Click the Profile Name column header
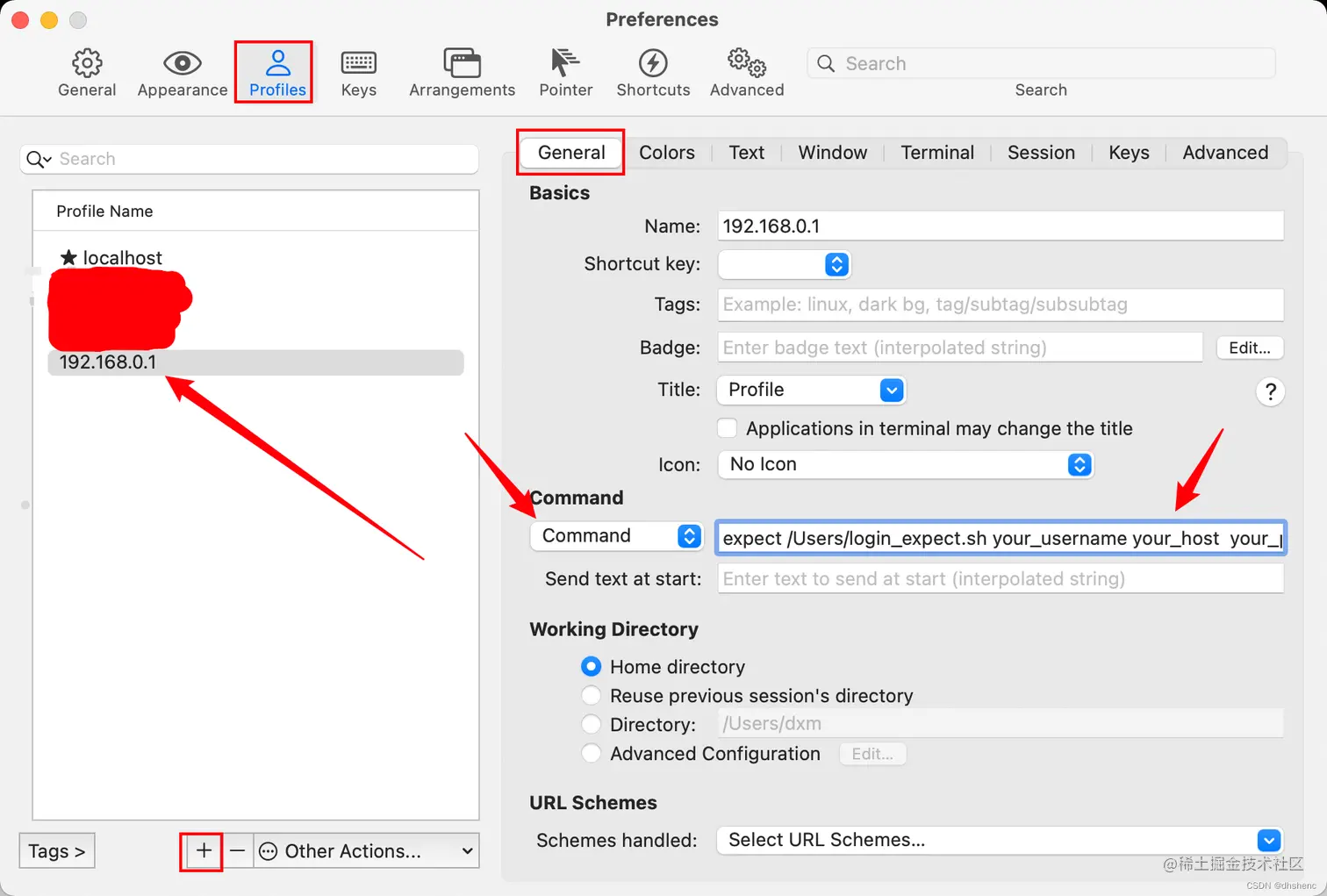1327x896 pixels. click(x=255, y=211)
